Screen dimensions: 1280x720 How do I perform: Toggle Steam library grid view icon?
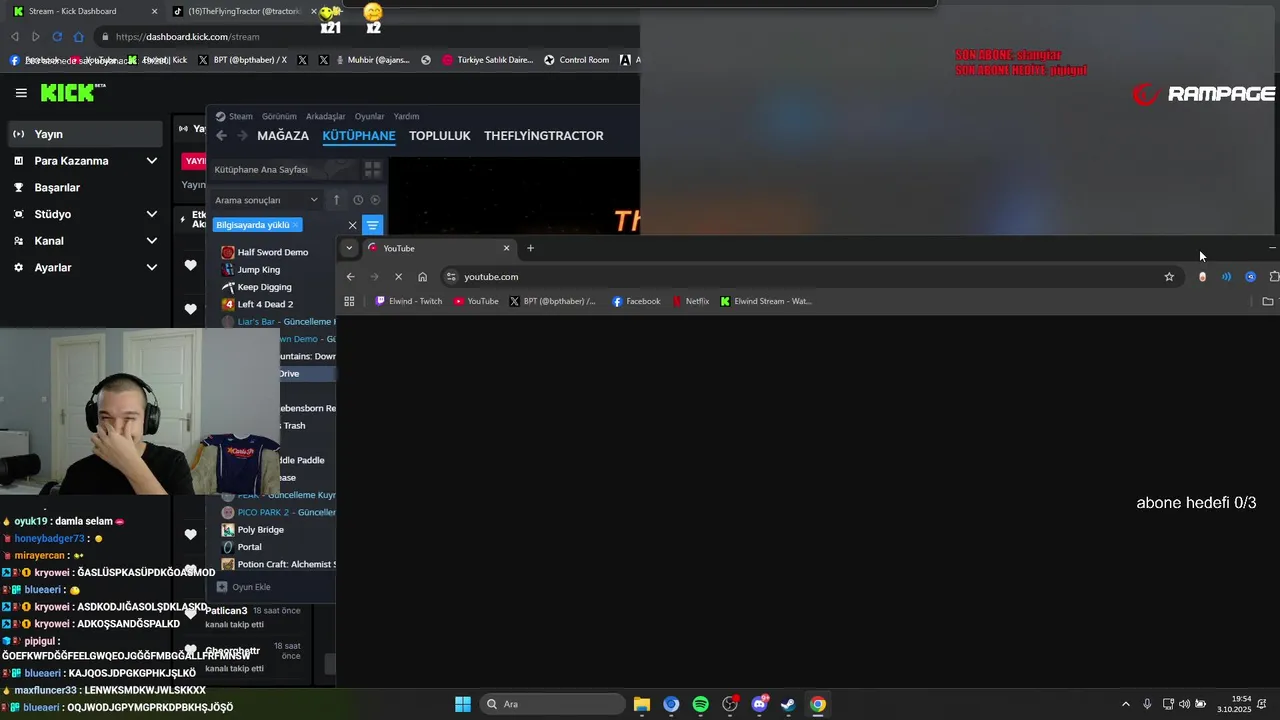(372, 170)
